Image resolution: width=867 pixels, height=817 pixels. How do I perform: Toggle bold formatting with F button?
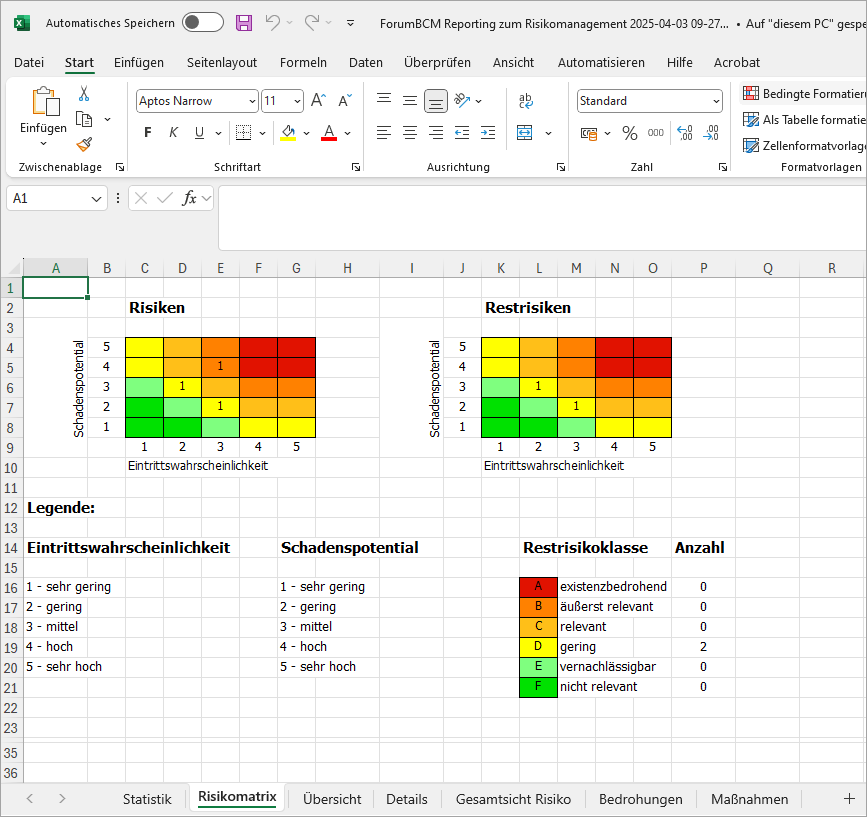pos(148,133)
